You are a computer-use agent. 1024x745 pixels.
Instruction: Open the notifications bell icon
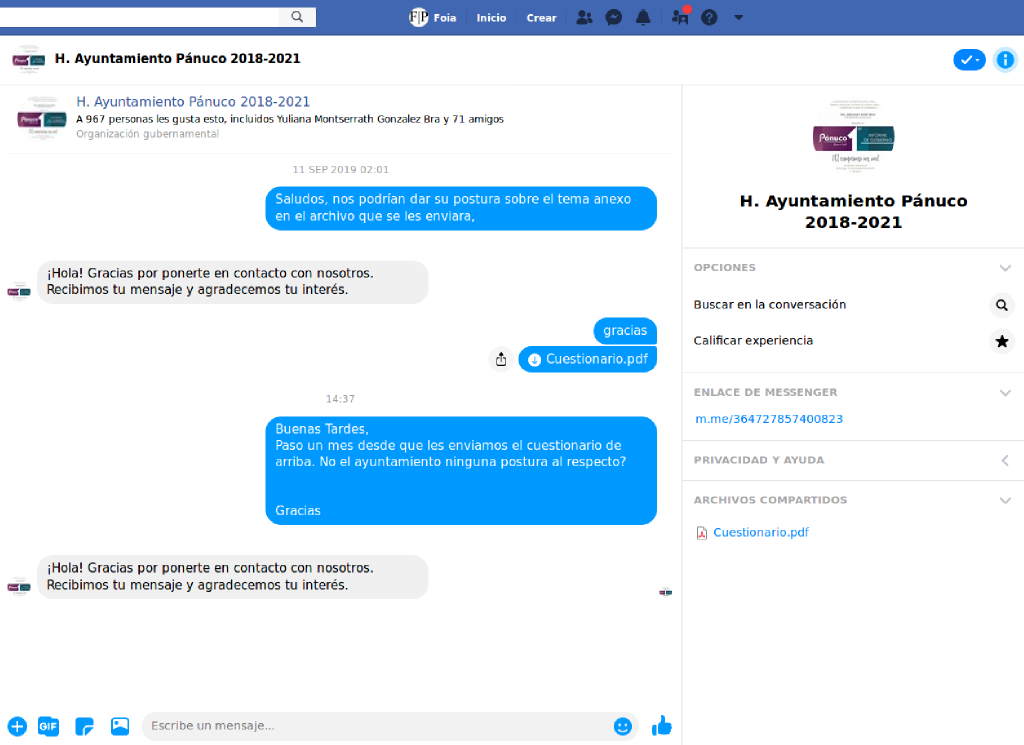tap(643, 18)
